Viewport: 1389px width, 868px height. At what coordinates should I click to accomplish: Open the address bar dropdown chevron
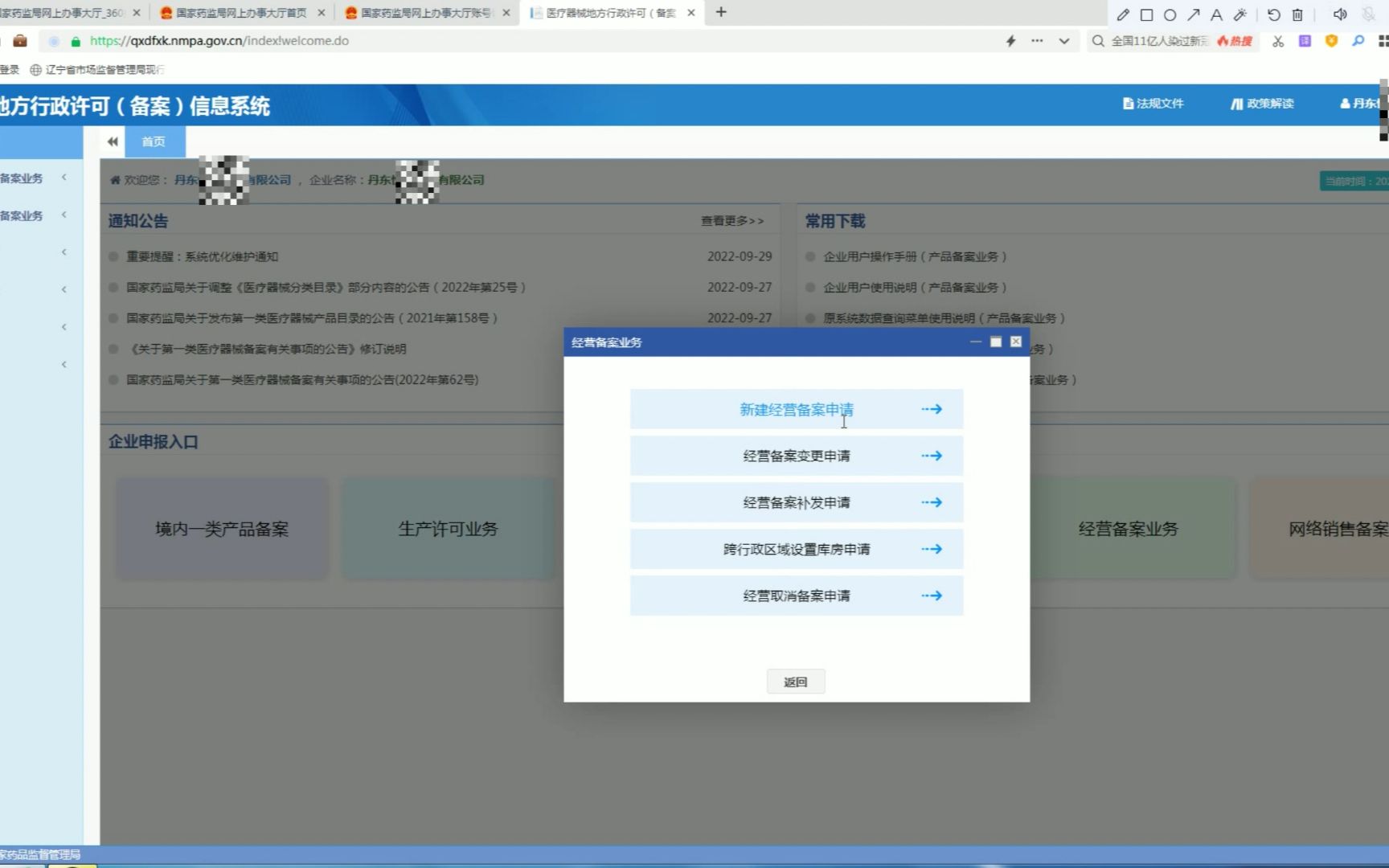click(1063, 41)
